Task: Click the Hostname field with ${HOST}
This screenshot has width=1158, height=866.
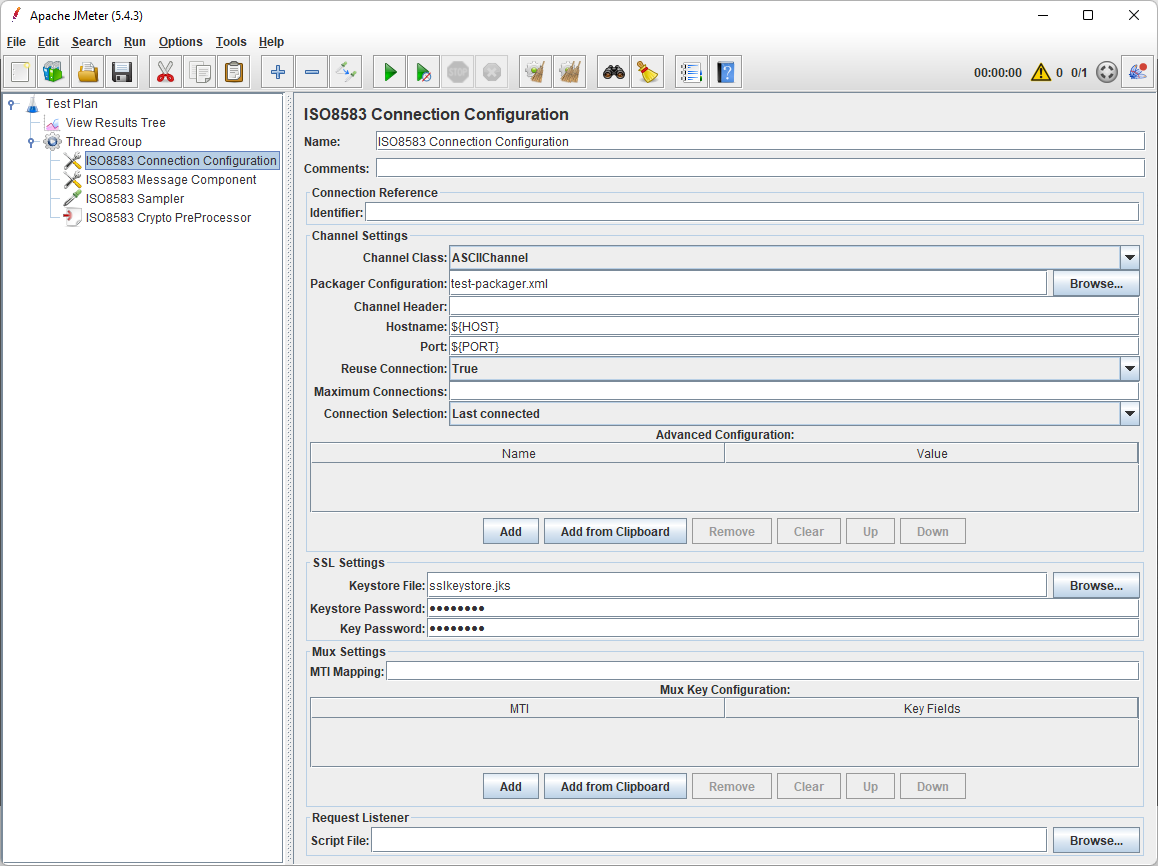Action: click(x=794, y=326)
